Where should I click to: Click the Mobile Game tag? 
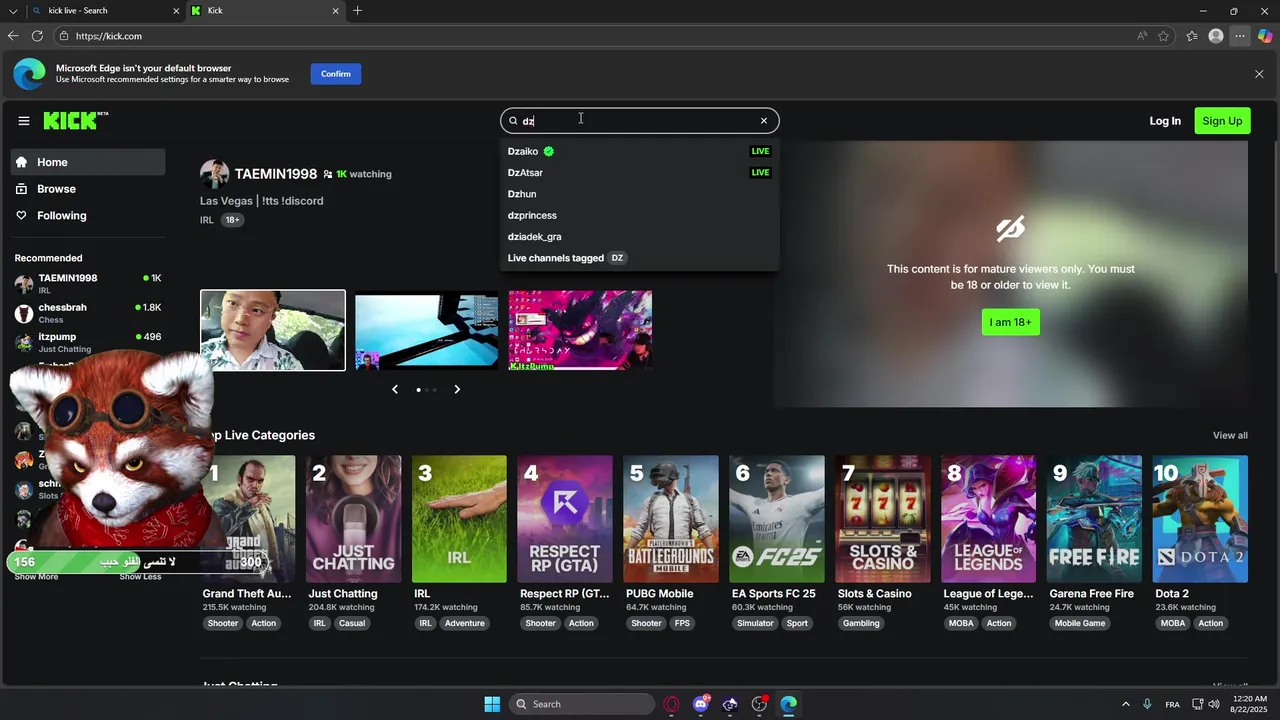1080,623
